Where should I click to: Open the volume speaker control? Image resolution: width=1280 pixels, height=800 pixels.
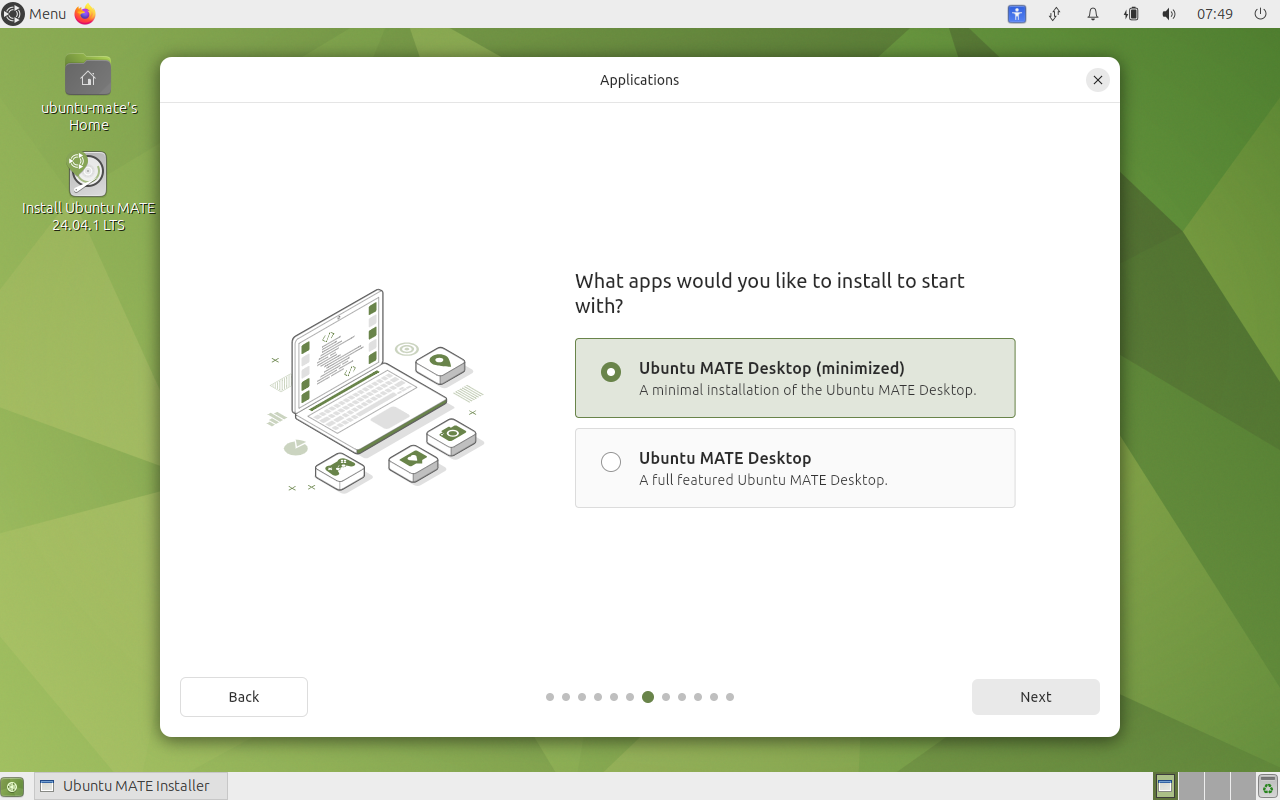pos(1168,14)
